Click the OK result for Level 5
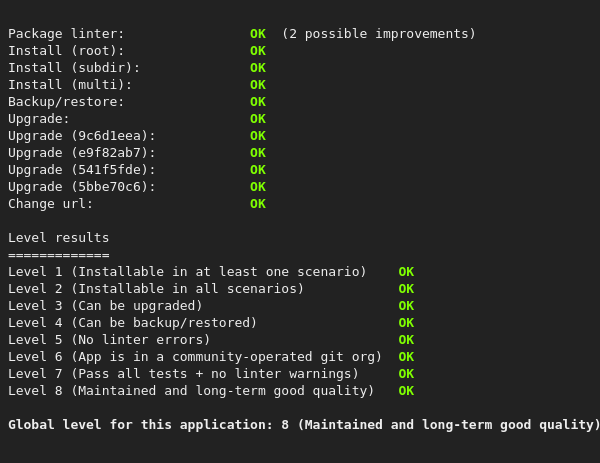 pyautogui.click(x=406, y=340)
